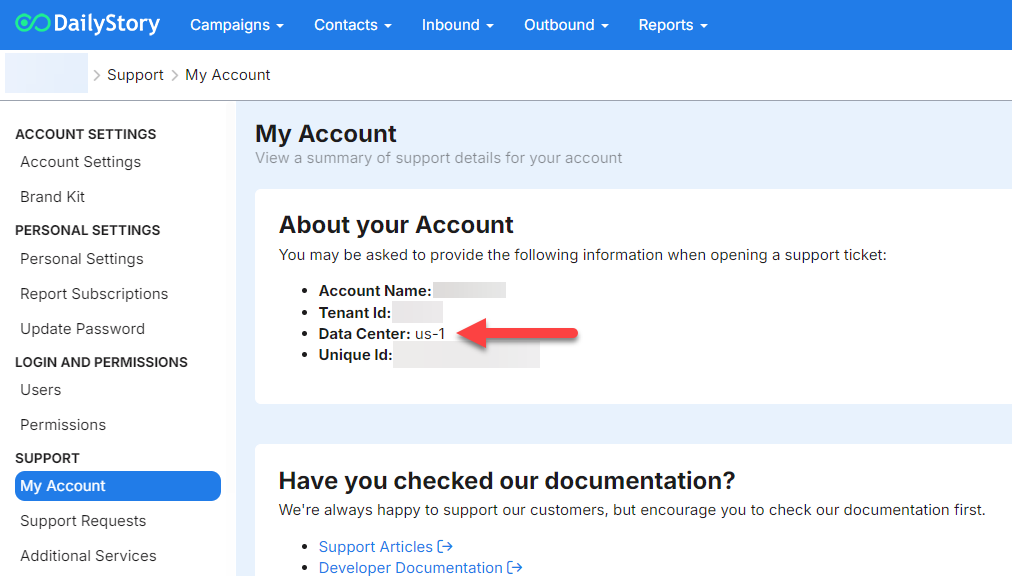Select Update Password option
Image resolution: width=1012 pixels, height=576 pixels.
point(83,329)
